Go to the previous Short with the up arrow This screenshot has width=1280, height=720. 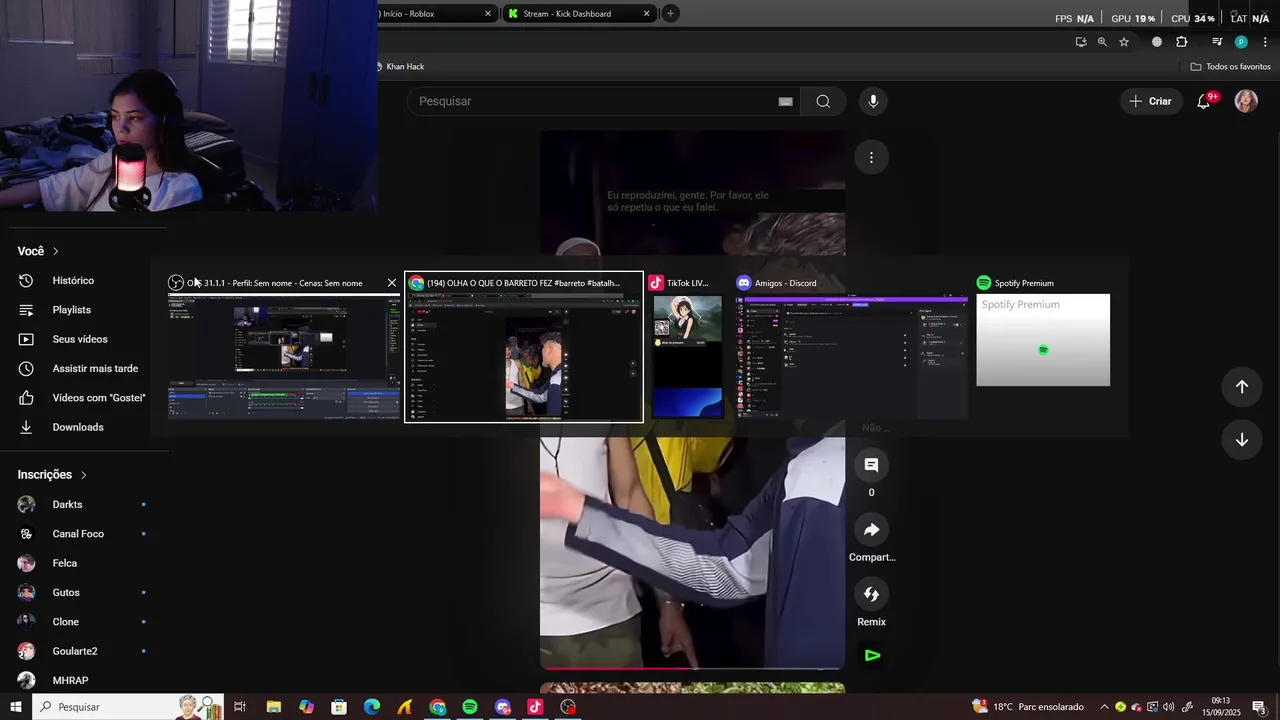point(1242,387)
